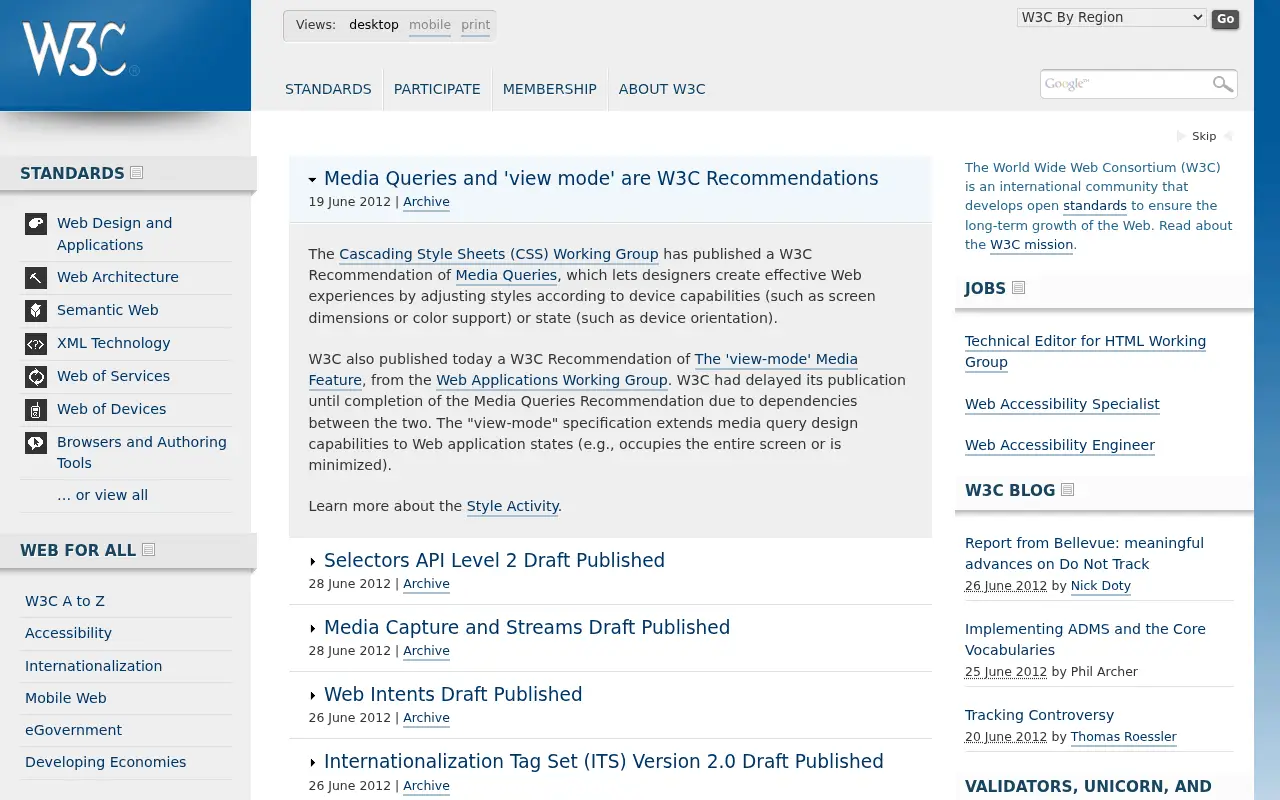Expand the Selectors API Level 2 news item

click(x=313, y=562)
